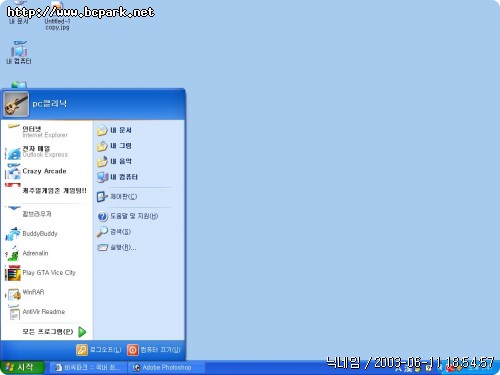The image size is (500, 375).
Task: Click the GTA Vice City icon
Action: [13, 273]
